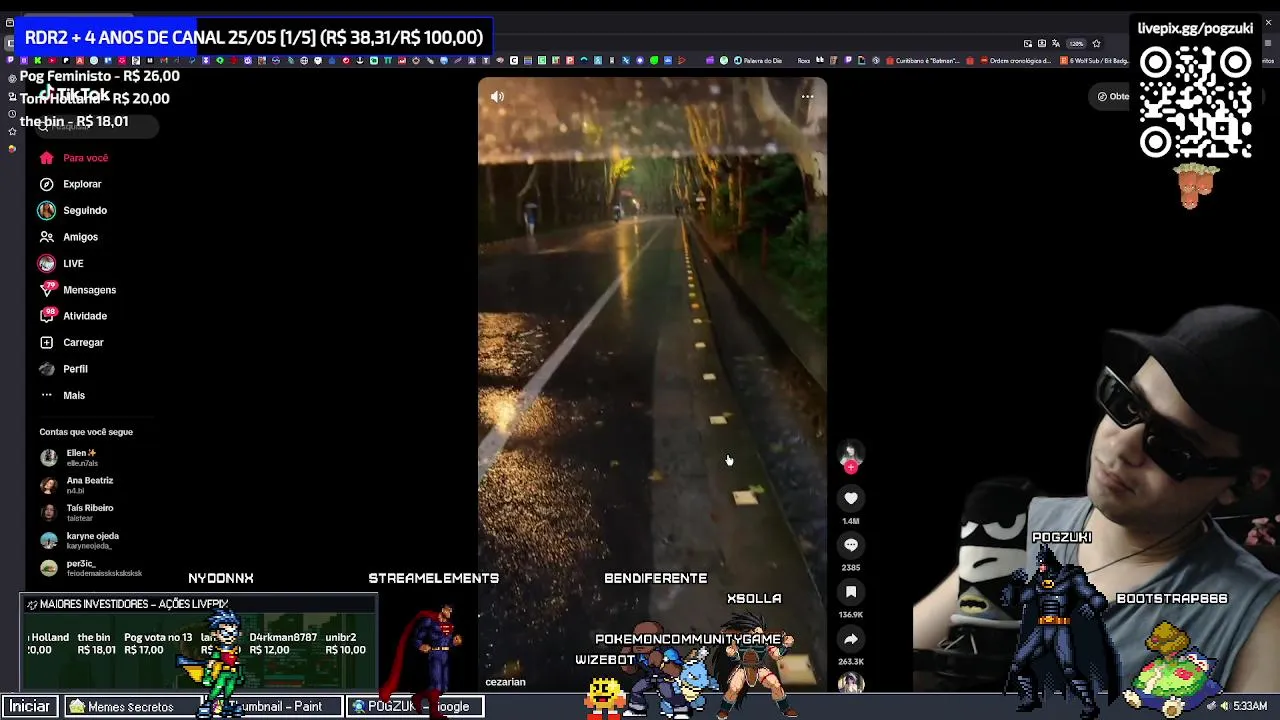The image size is (1280, 720).
Task: Close the browser window X button
Action: 1268,22
